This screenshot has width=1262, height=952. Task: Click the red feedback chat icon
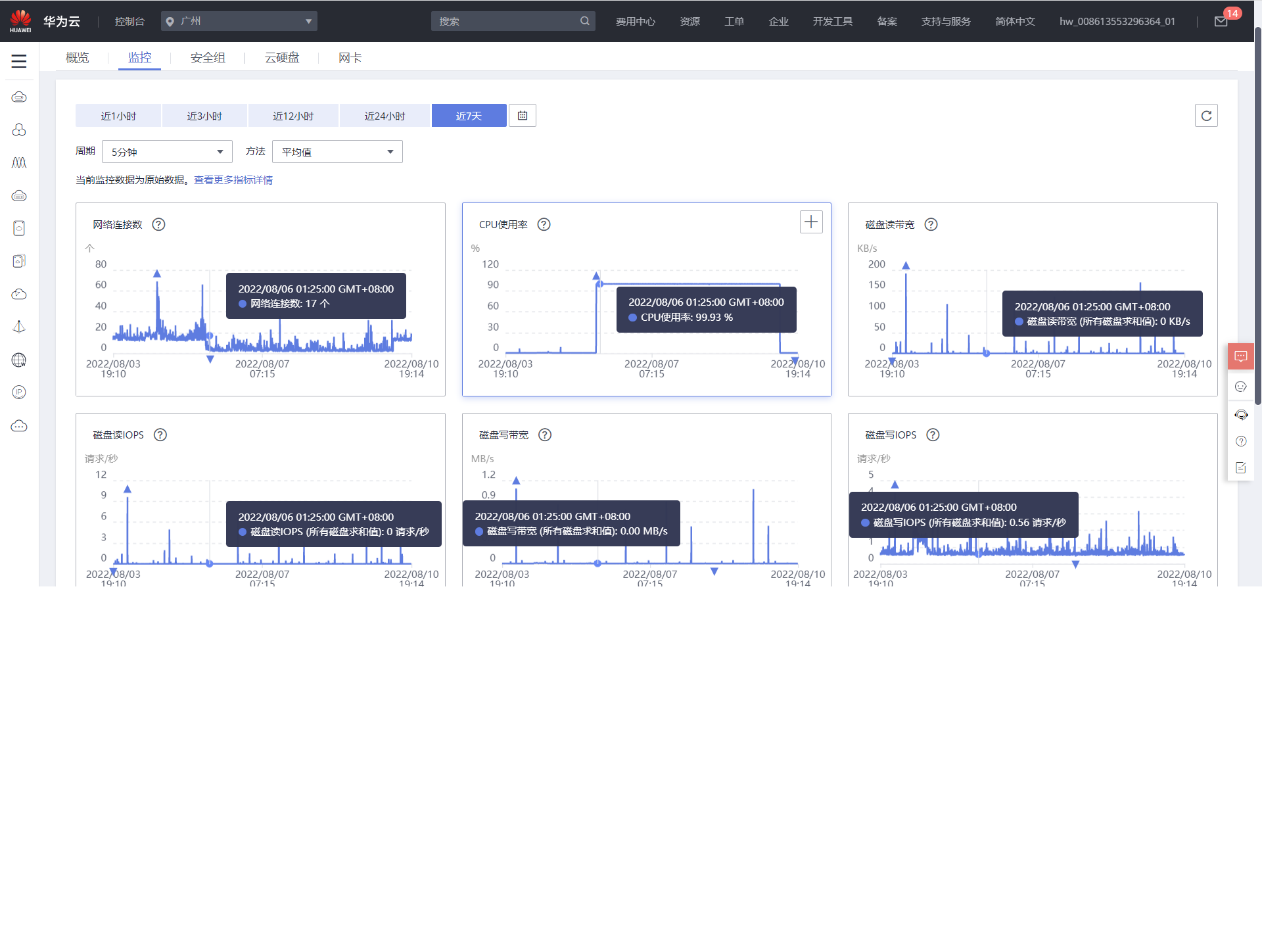coord(1240,356)
